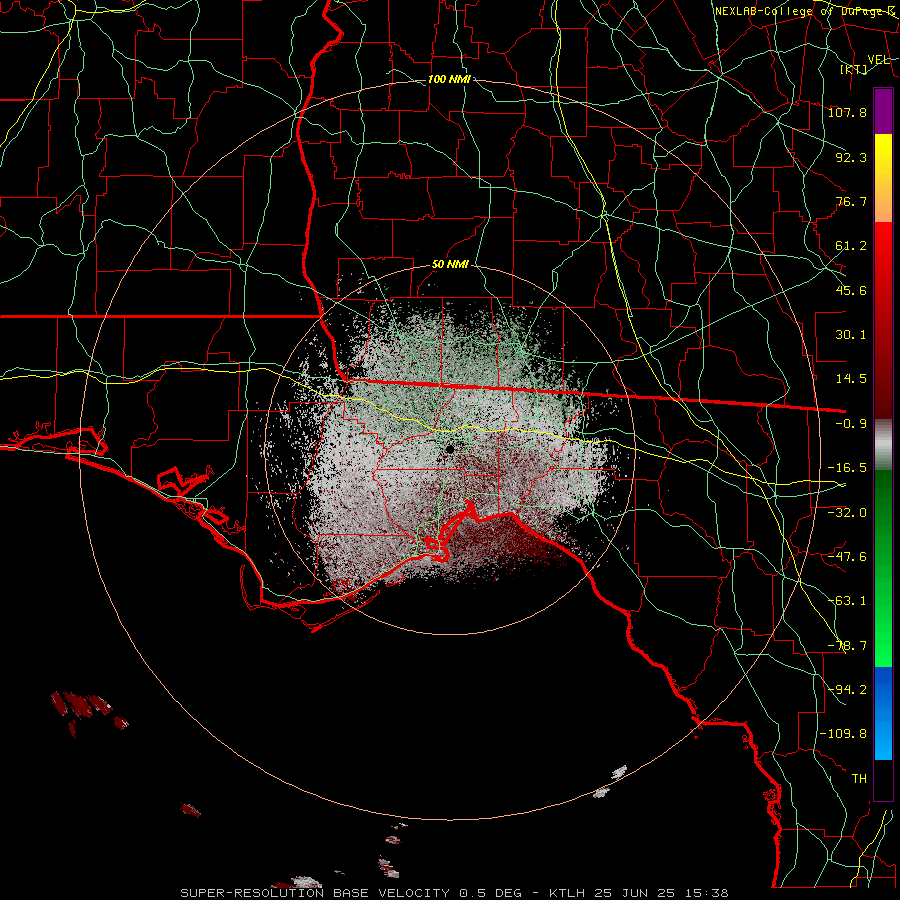Click the -47.6 velocity scale value

[x=847, y=557]
